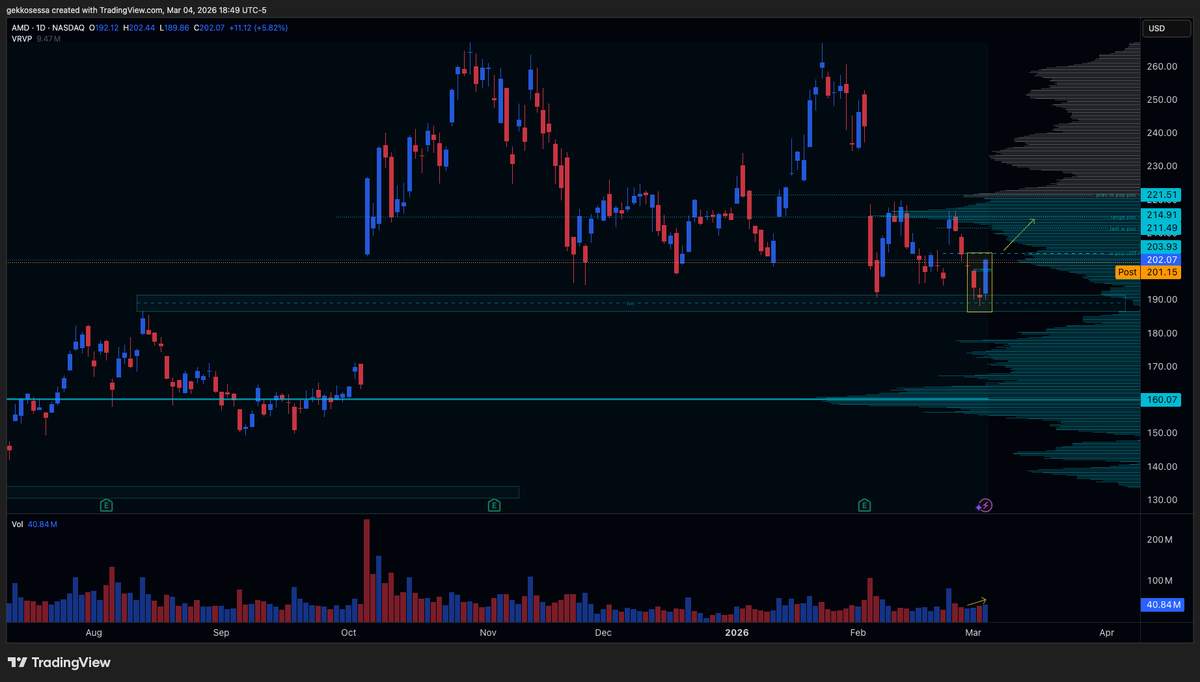Click the Oct time axis label
The width and height of the screenshot is (1200, 682).
349,633
